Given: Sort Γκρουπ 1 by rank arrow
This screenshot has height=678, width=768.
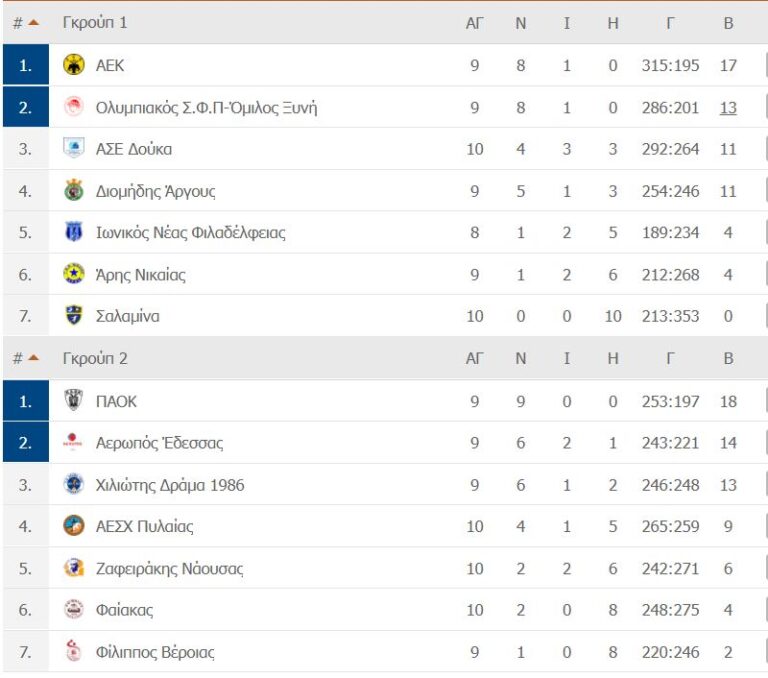Looking at the screenshot, I should click(x=33, y=22).
